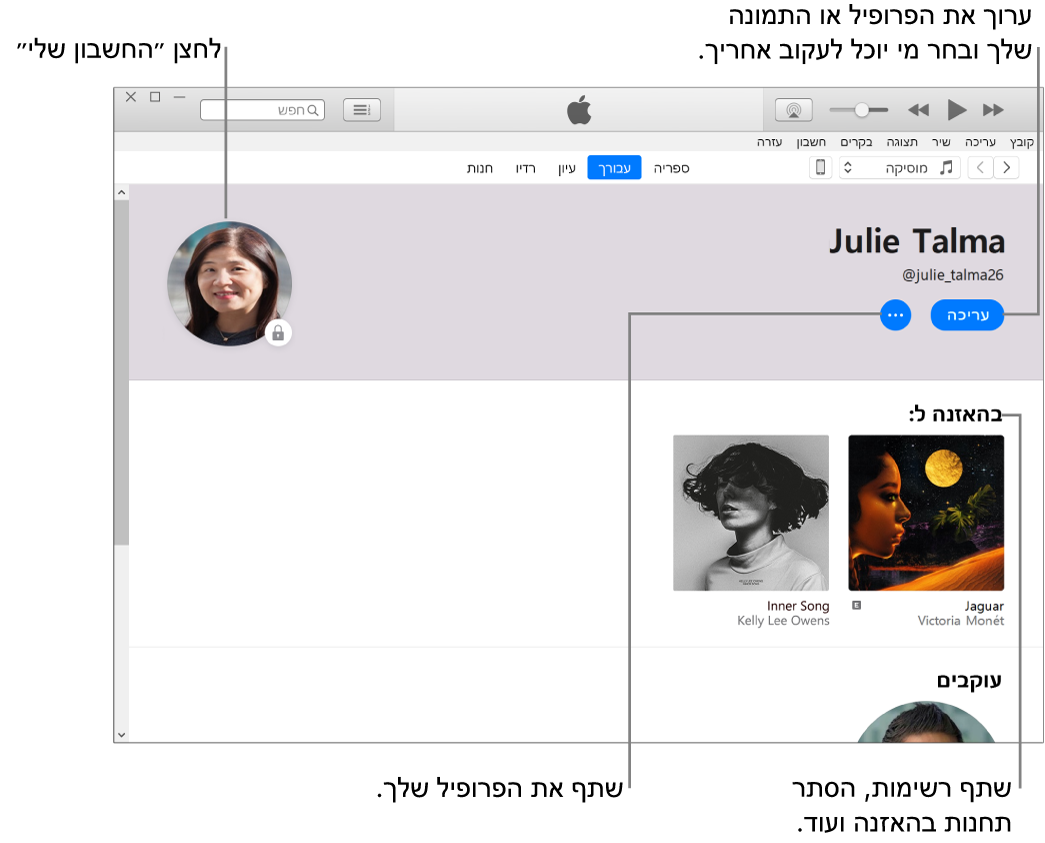1045x843 pixels.
Task: Click Julie Talma's profile photo
Action: click(229, 283)
